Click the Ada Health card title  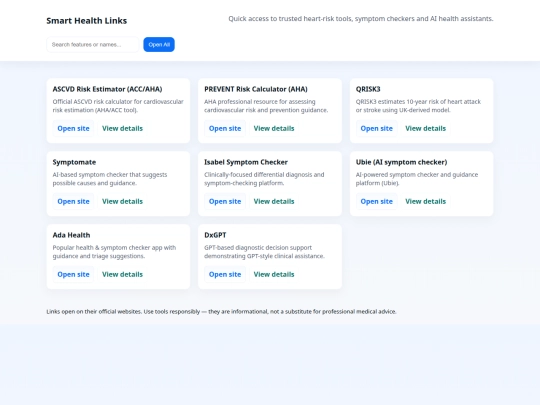tap(71, 235)
